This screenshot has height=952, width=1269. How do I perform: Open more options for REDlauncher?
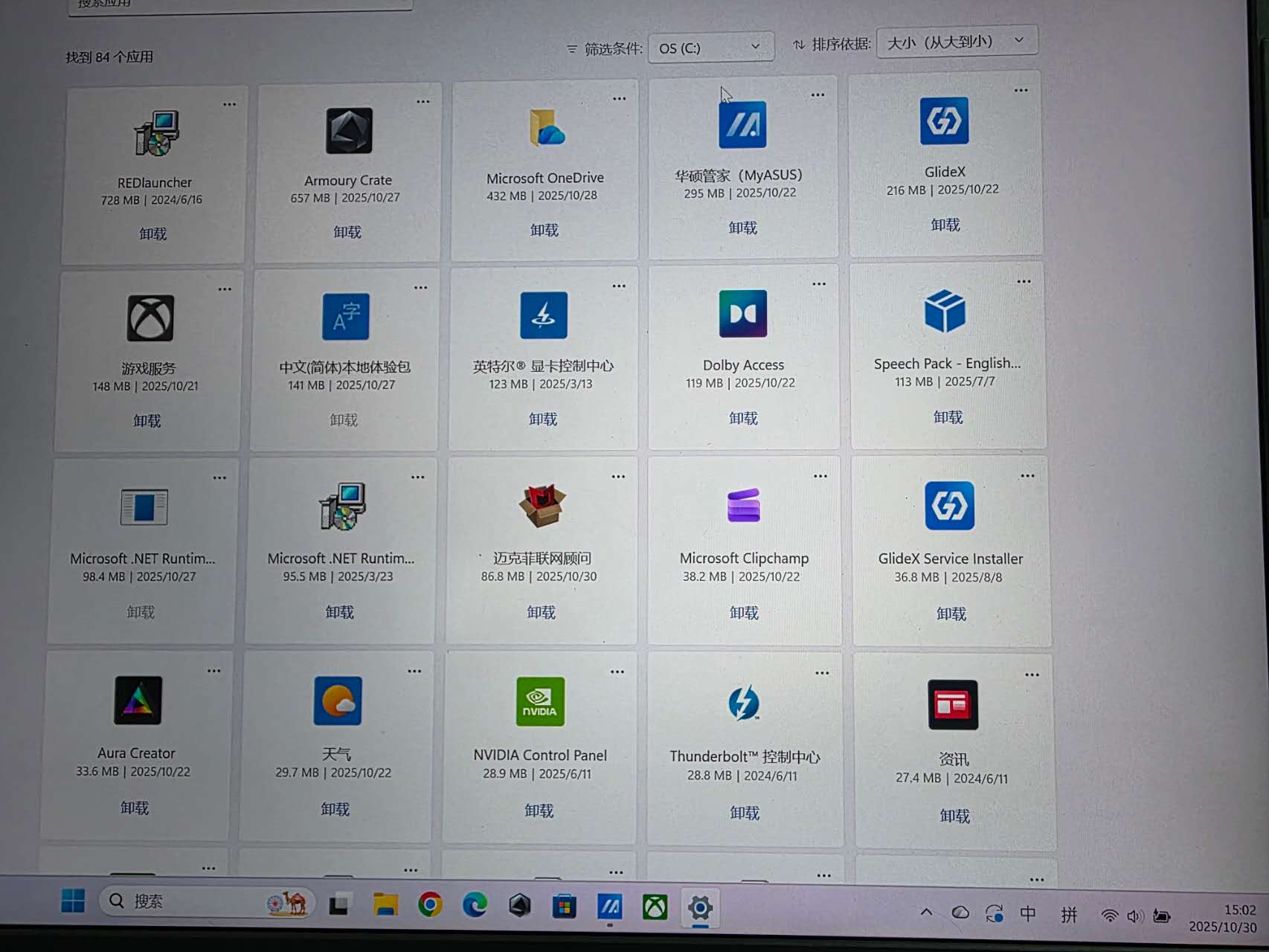pos(229,104)
